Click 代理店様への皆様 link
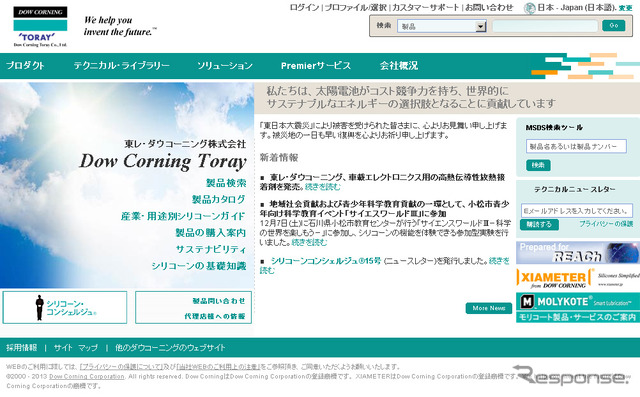The height and width of the screenshot is (397, 640). click(x=215, y=316)
